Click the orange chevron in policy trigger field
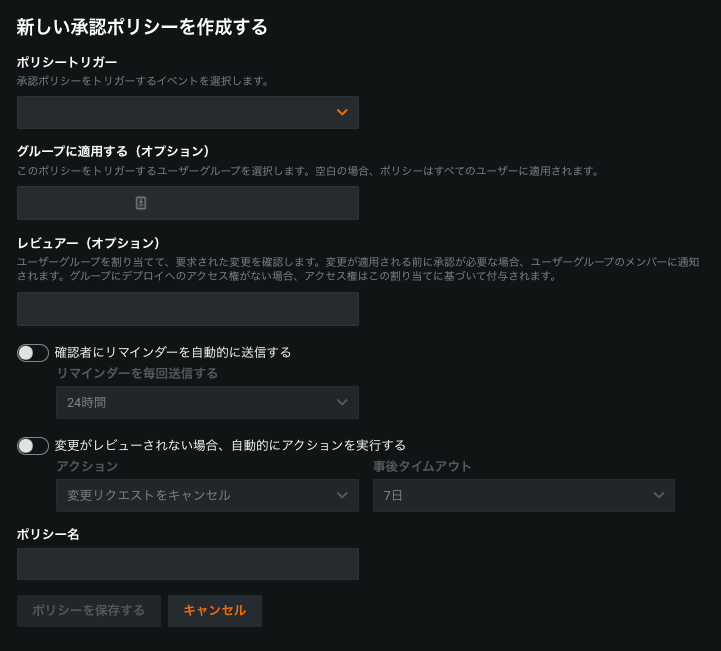The width and height of the screenshot is (721, 651). [x=342, y=113]
